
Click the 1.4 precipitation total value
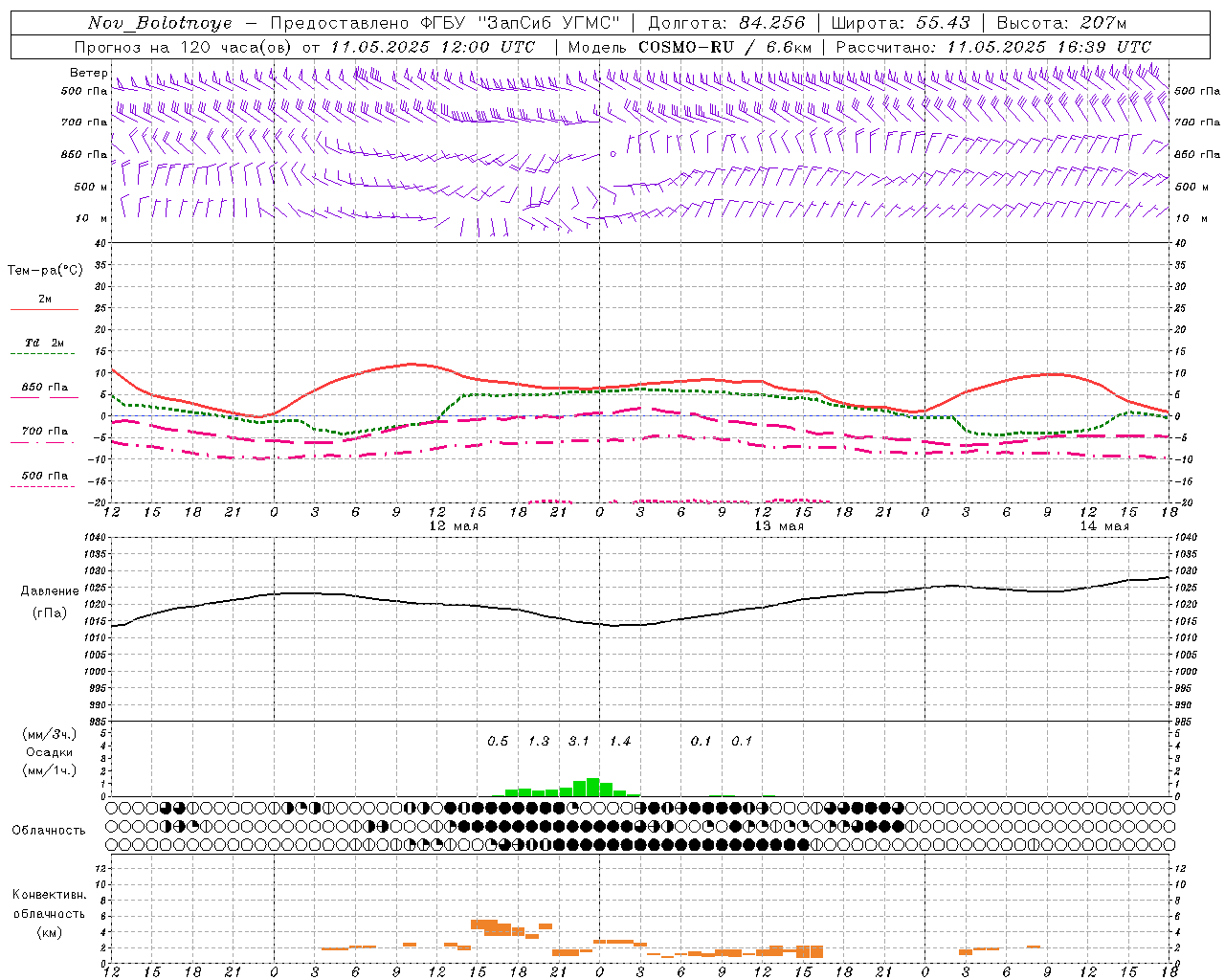point(620,742)
